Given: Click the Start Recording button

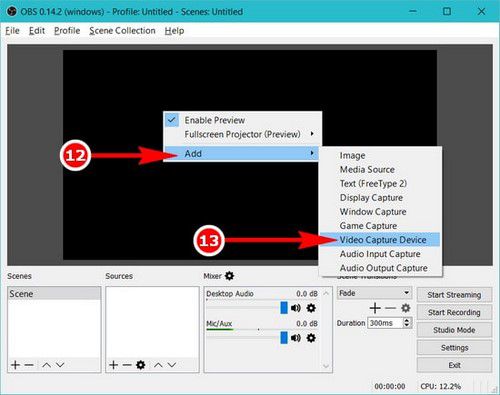Looking at the screenshot, I should [x=454, y=312].
